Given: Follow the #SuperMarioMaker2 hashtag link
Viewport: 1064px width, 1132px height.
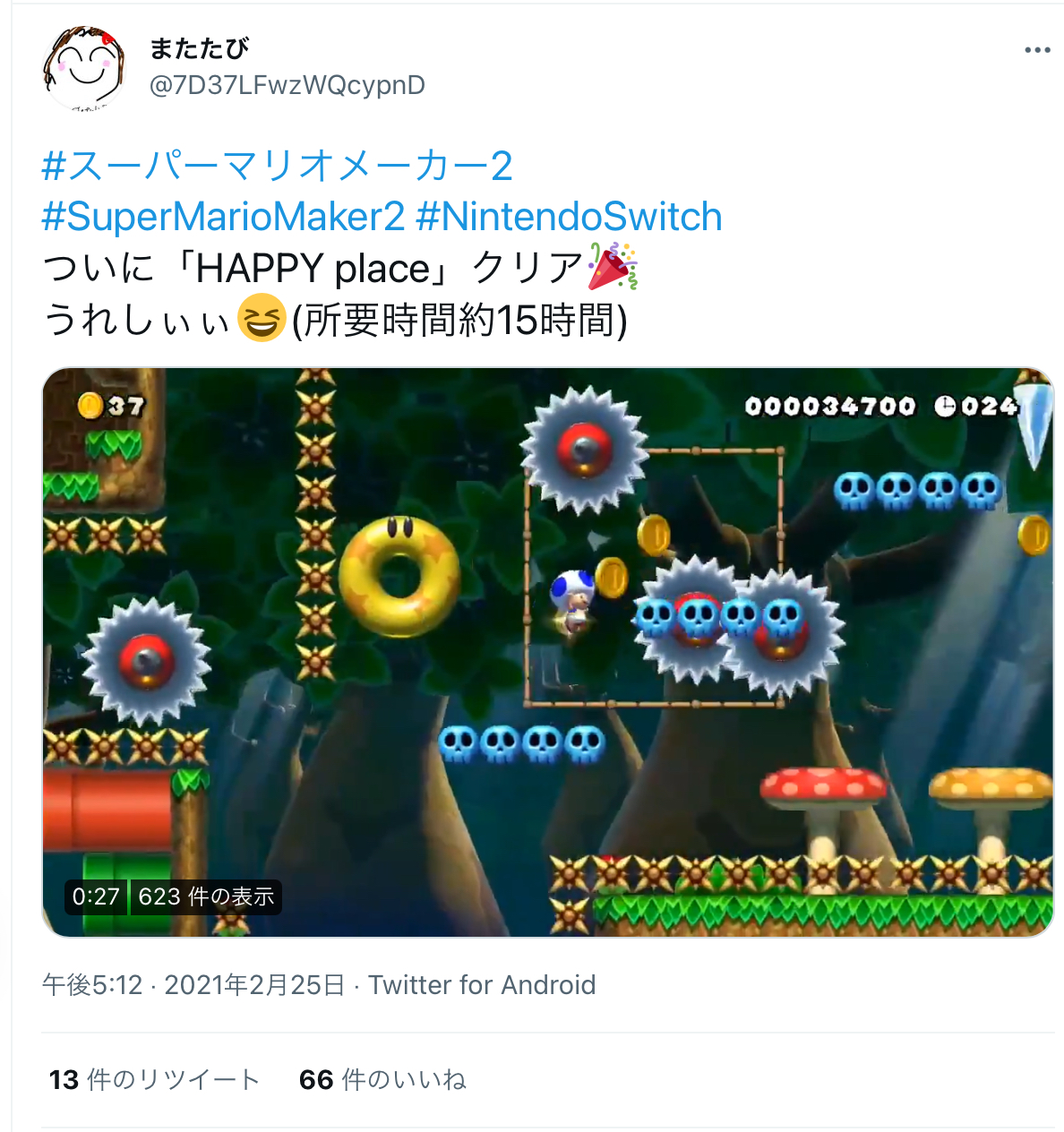Looking at the screenshot, I should (x=224, y=217).
